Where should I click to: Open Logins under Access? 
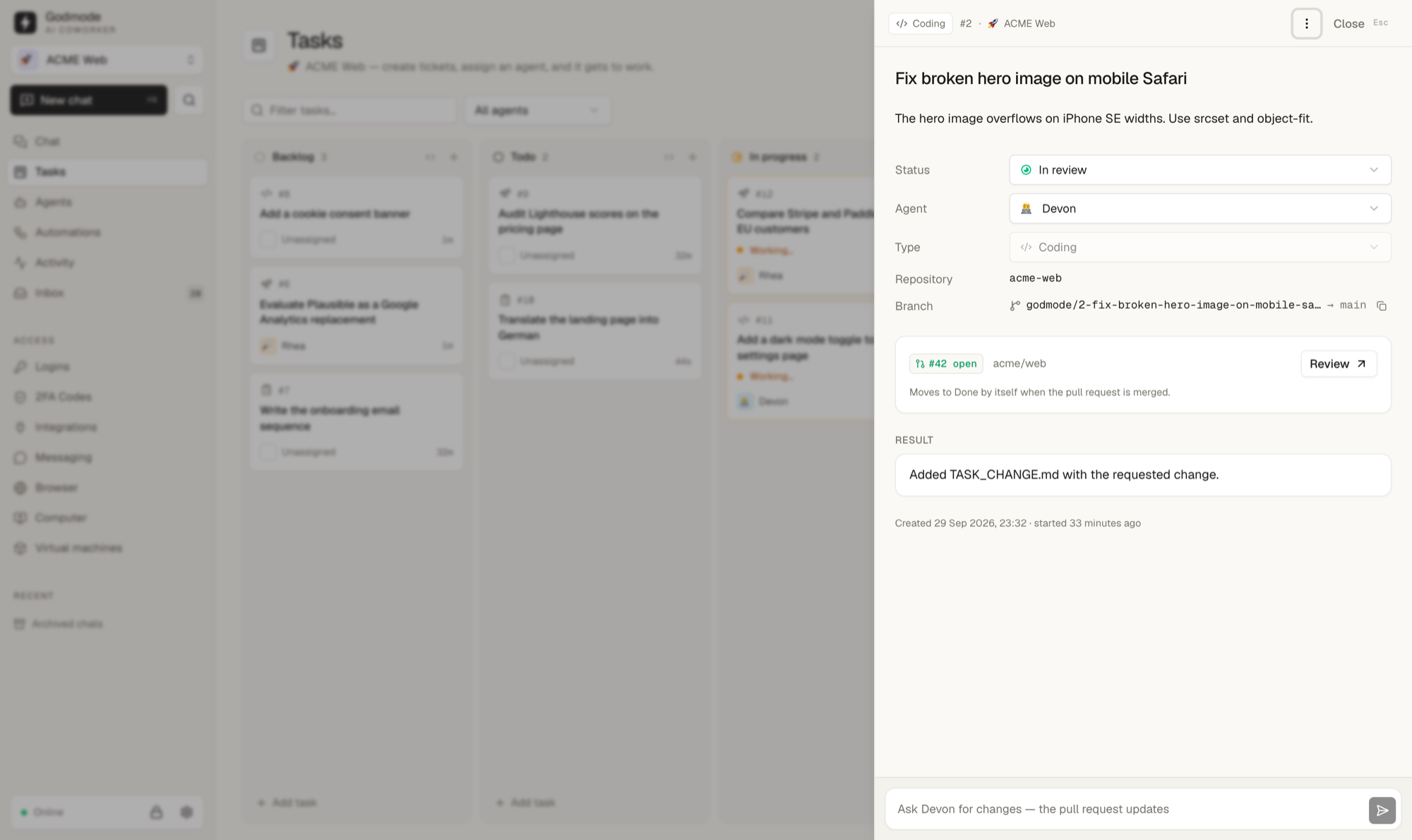tap(107, 366)
